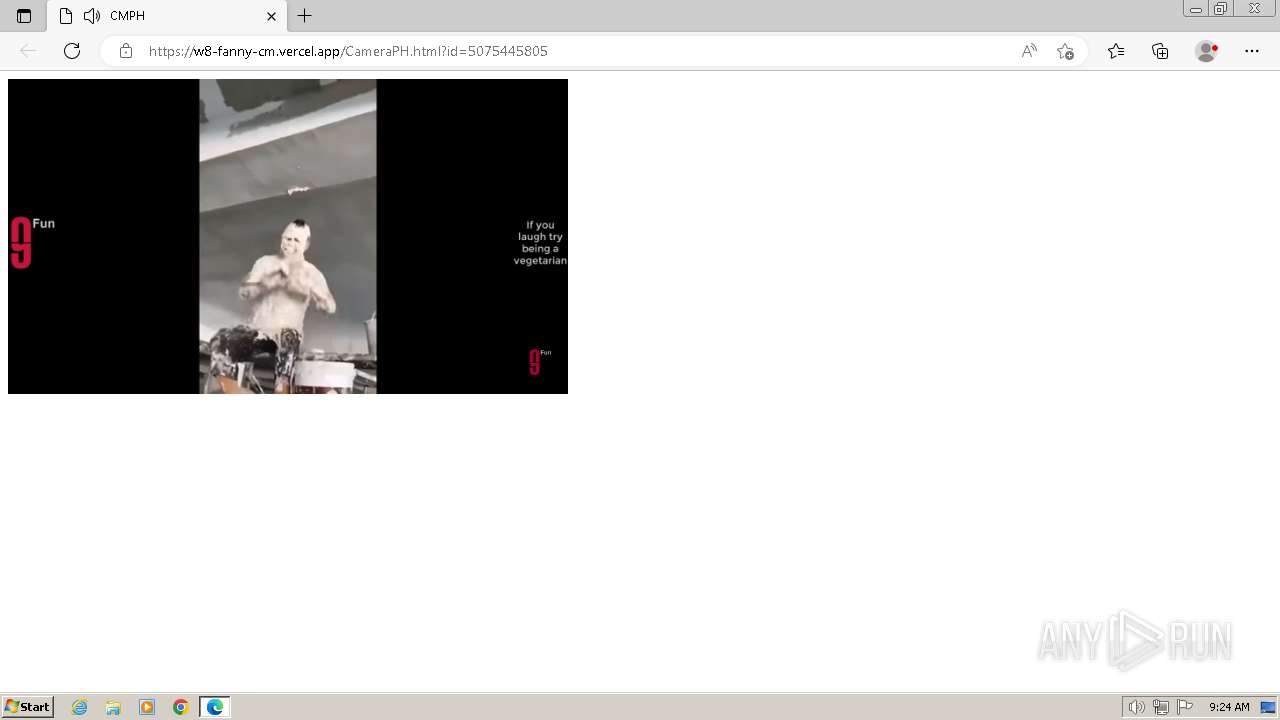Select the CMPH tab

coord(168,16)
